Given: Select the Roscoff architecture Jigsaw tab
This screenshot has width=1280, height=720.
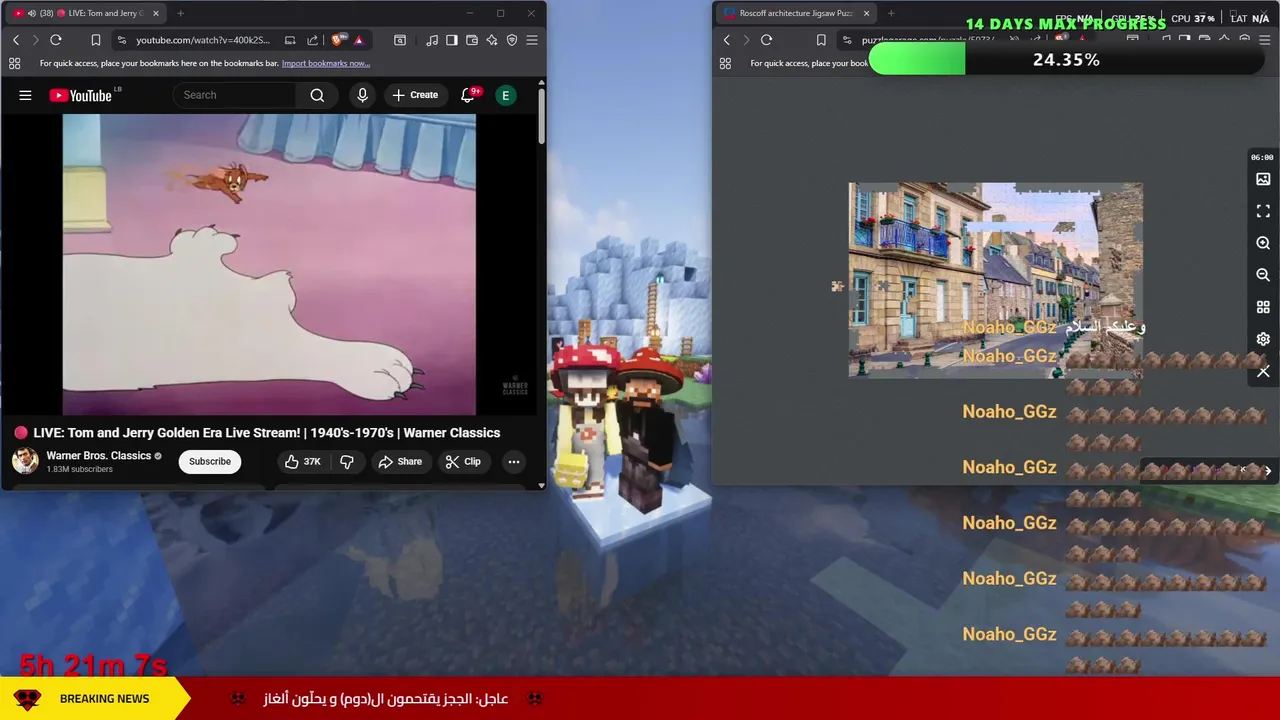Looking at the screenshot, I should coord(796,13).
